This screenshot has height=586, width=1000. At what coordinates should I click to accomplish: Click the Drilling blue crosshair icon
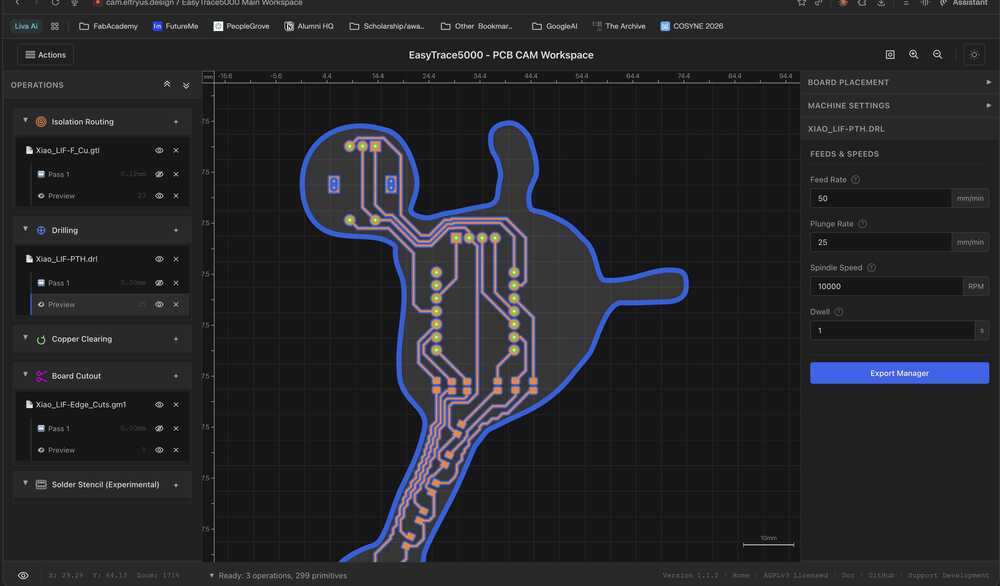coord(41,230)
